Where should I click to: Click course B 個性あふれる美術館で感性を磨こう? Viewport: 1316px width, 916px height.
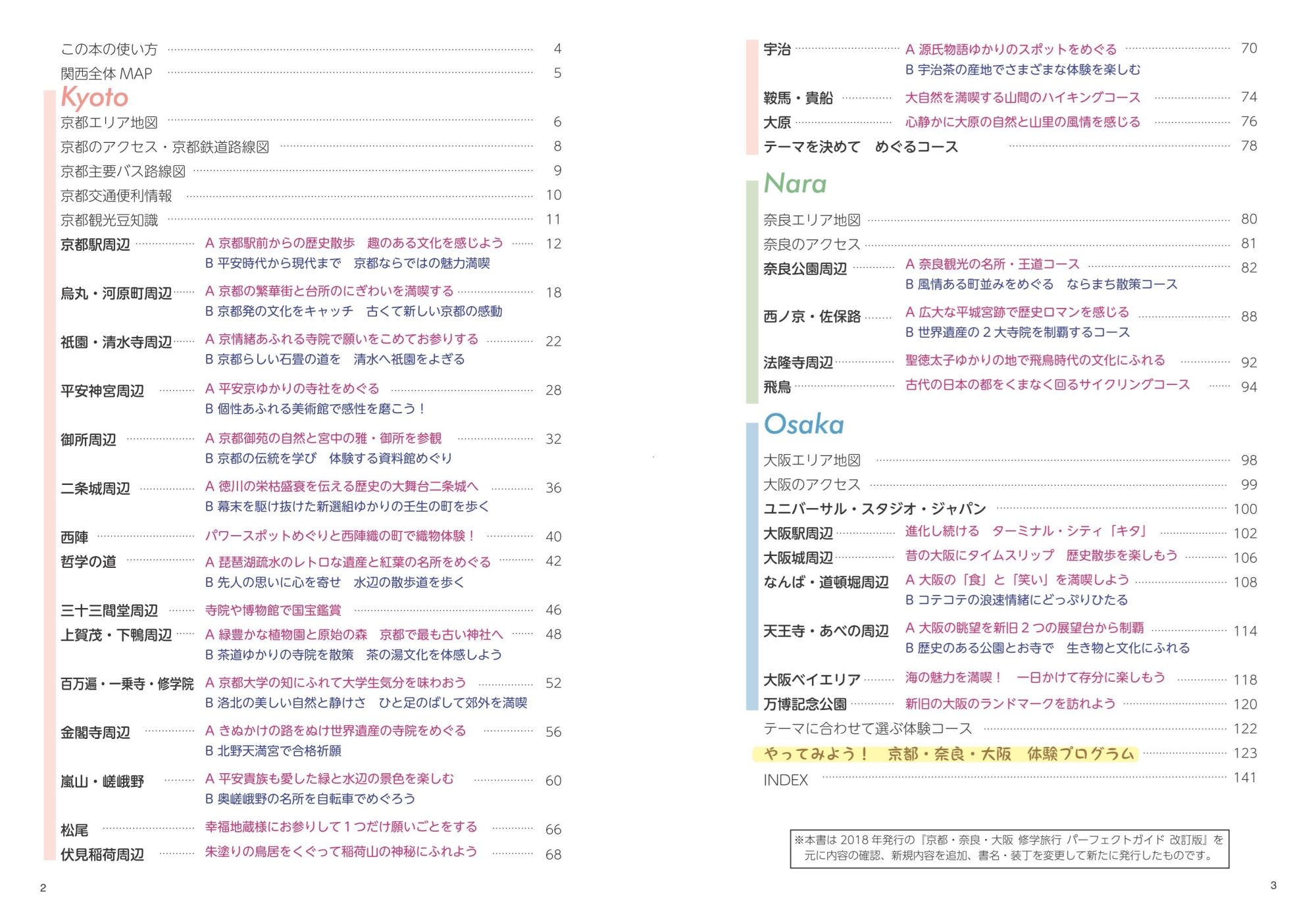pyautogui.click(x=315, y=409)
